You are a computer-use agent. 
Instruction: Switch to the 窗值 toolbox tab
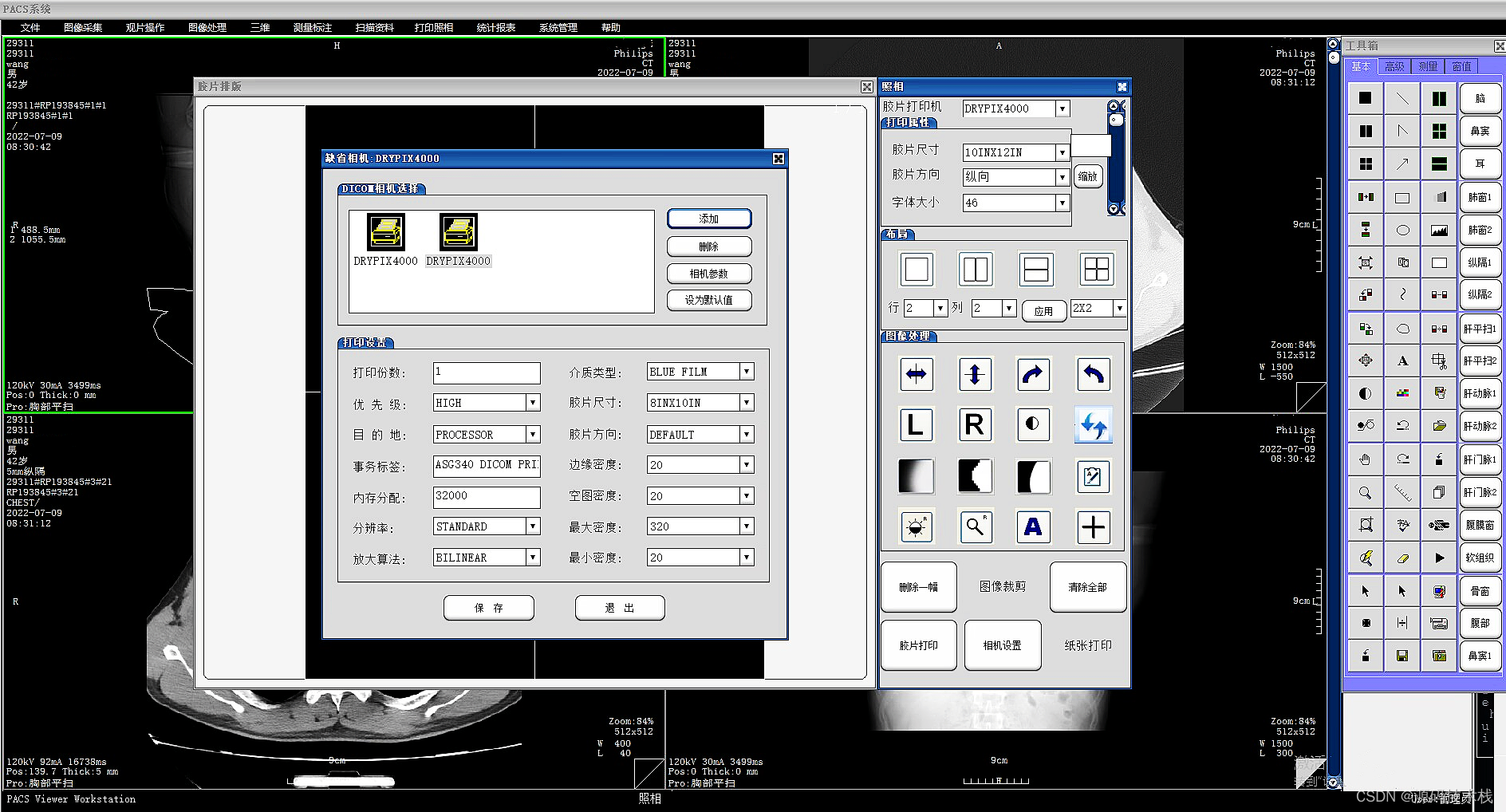(1461, 66)
